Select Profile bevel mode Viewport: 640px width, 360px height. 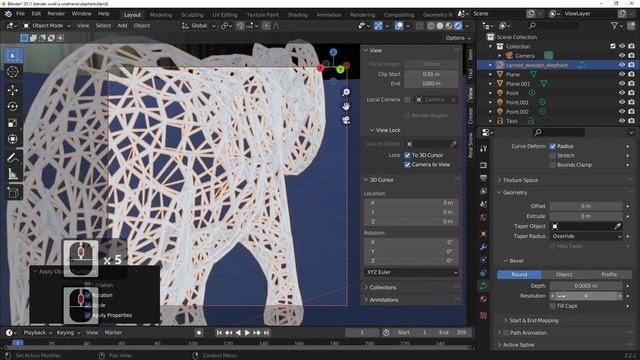609,275
